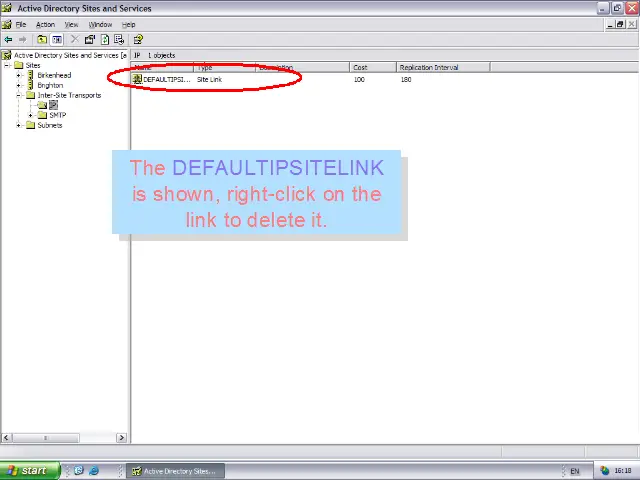The width and height of the screenshot is (640, 480).
Task: Click the system tray icon beside the clock
Action: tap(605, 471)
